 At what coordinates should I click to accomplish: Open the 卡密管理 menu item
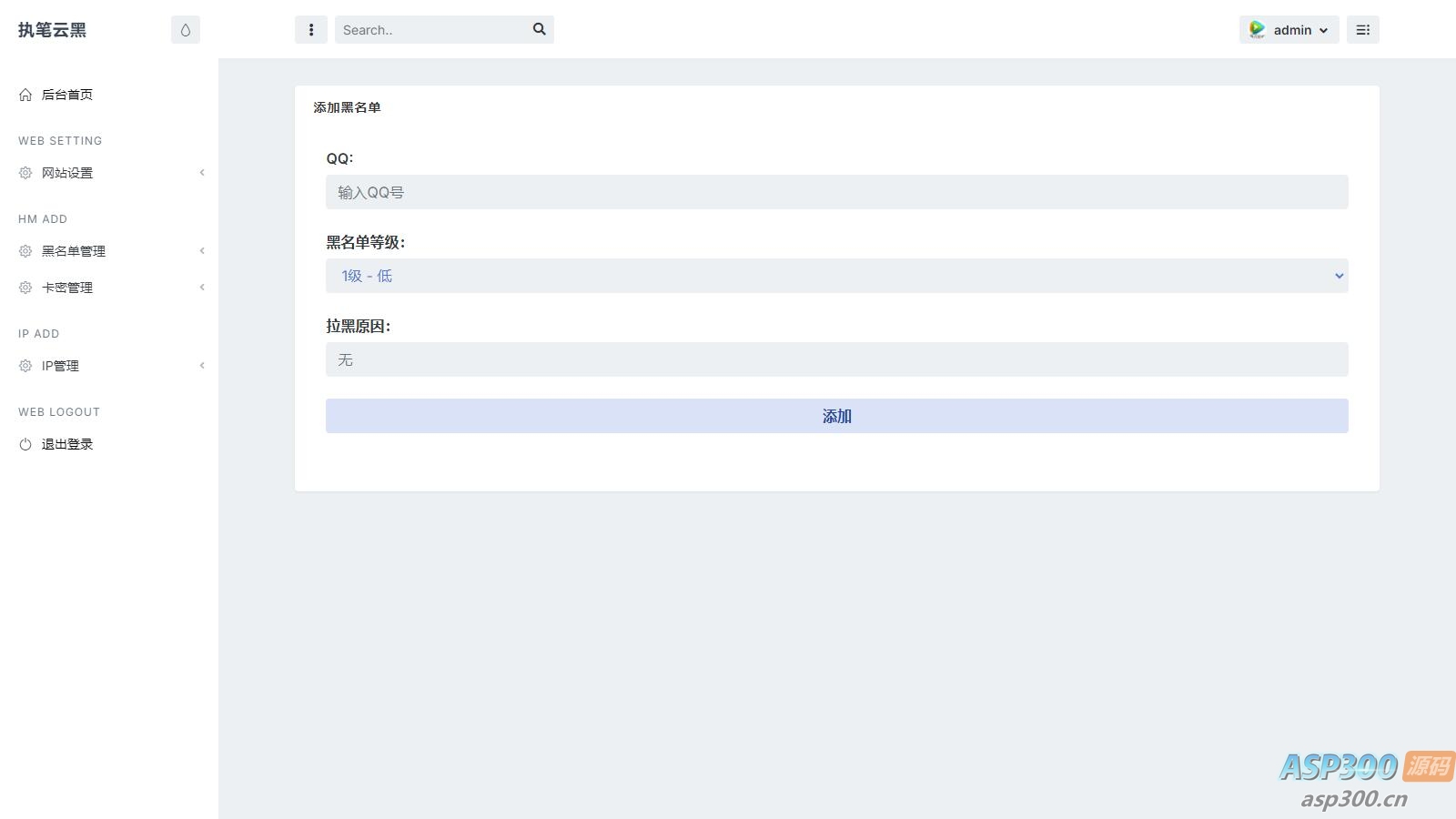tap(67, 288)
